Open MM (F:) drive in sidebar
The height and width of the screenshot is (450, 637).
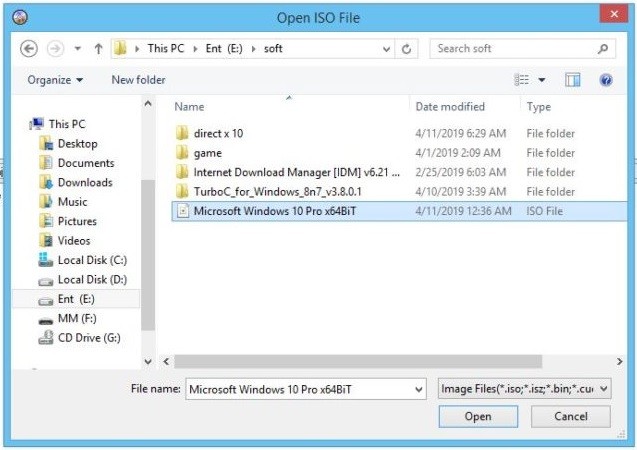coord(67,318)
